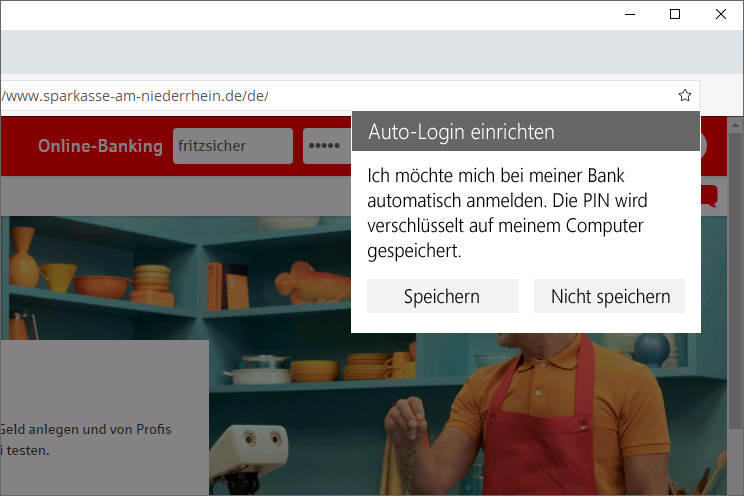Click the 'Geld anlegen und von Profis' text
This screenshot has height=496, width=744.
click(85, 429)
